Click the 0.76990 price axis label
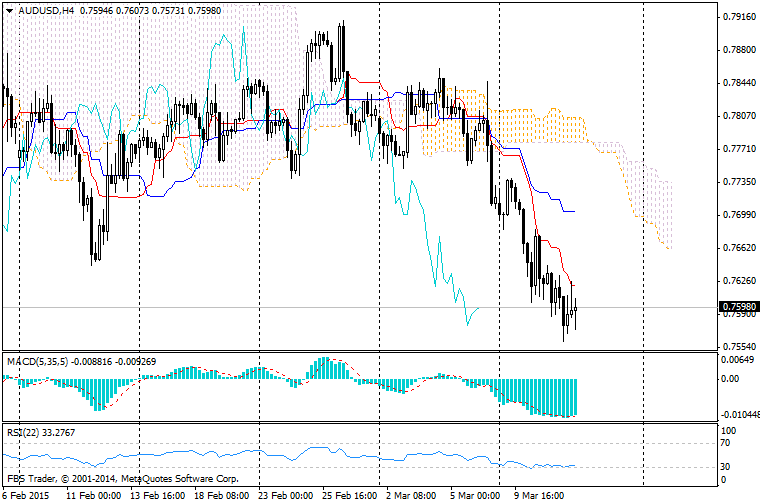 [x=738, y=215]
